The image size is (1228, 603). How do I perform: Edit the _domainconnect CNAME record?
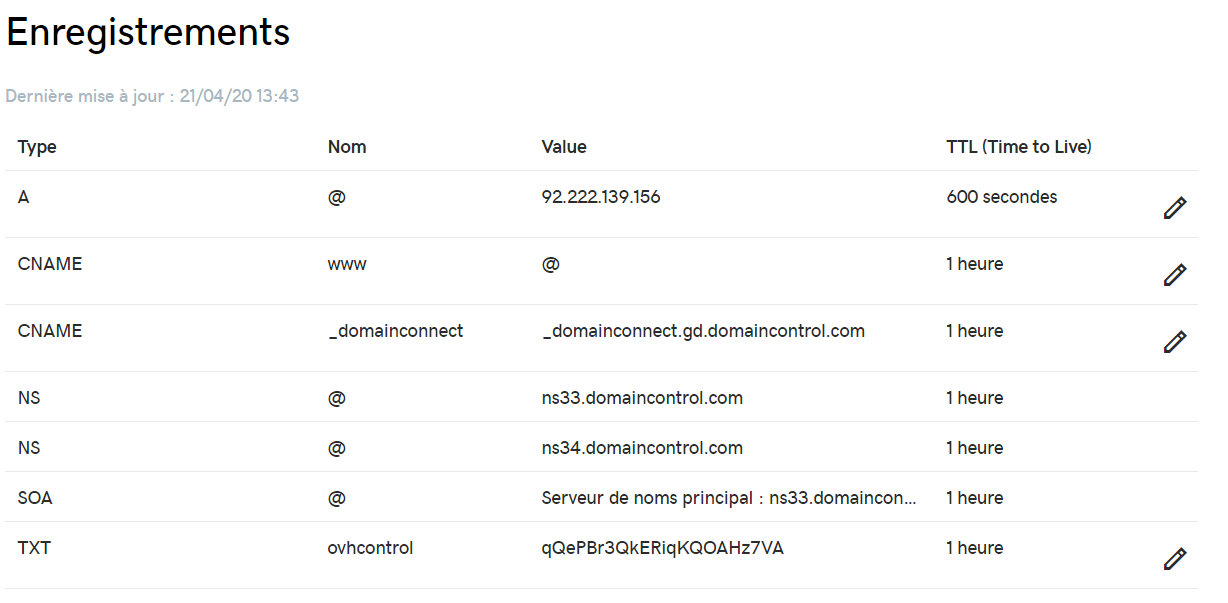1175,342
